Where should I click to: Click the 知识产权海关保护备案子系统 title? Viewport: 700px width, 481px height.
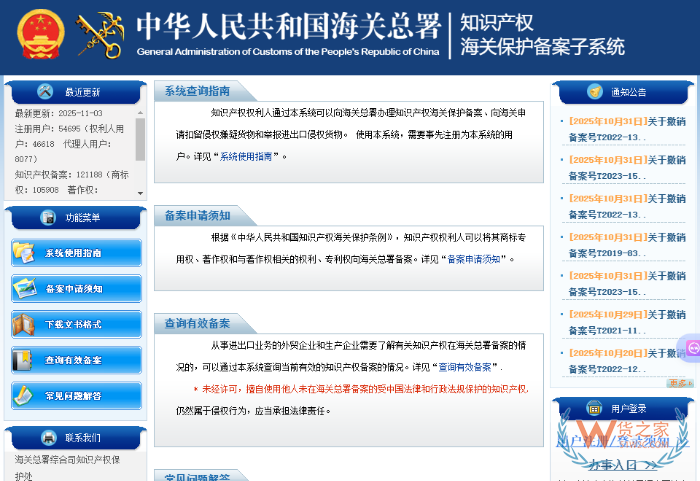[542, 35]
